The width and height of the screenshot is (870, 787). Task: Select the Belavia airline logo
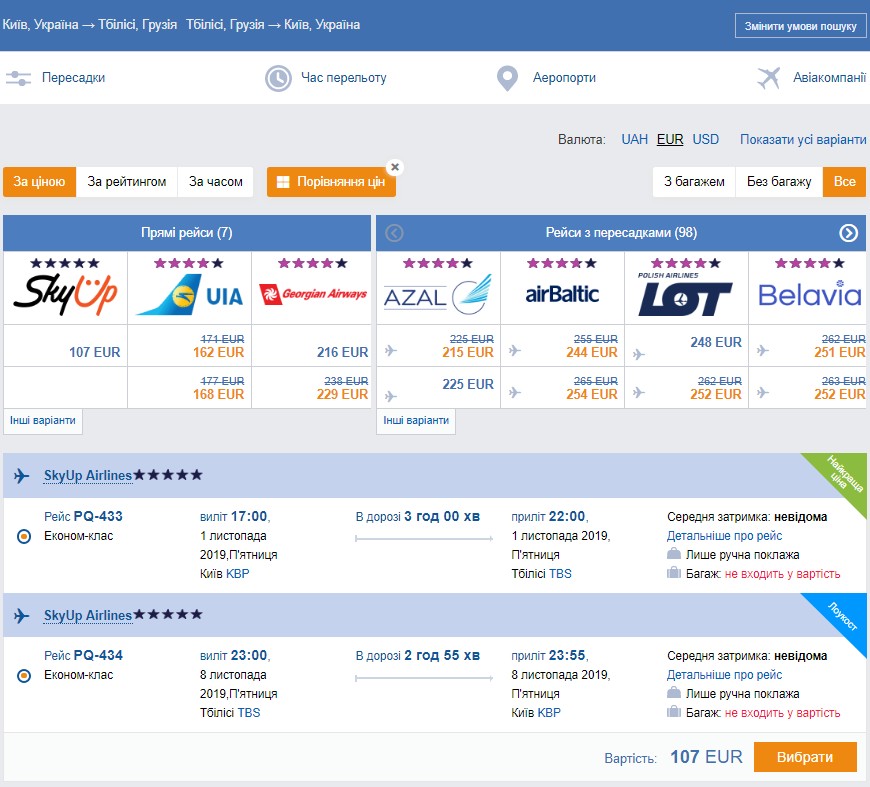click(810, 294)
